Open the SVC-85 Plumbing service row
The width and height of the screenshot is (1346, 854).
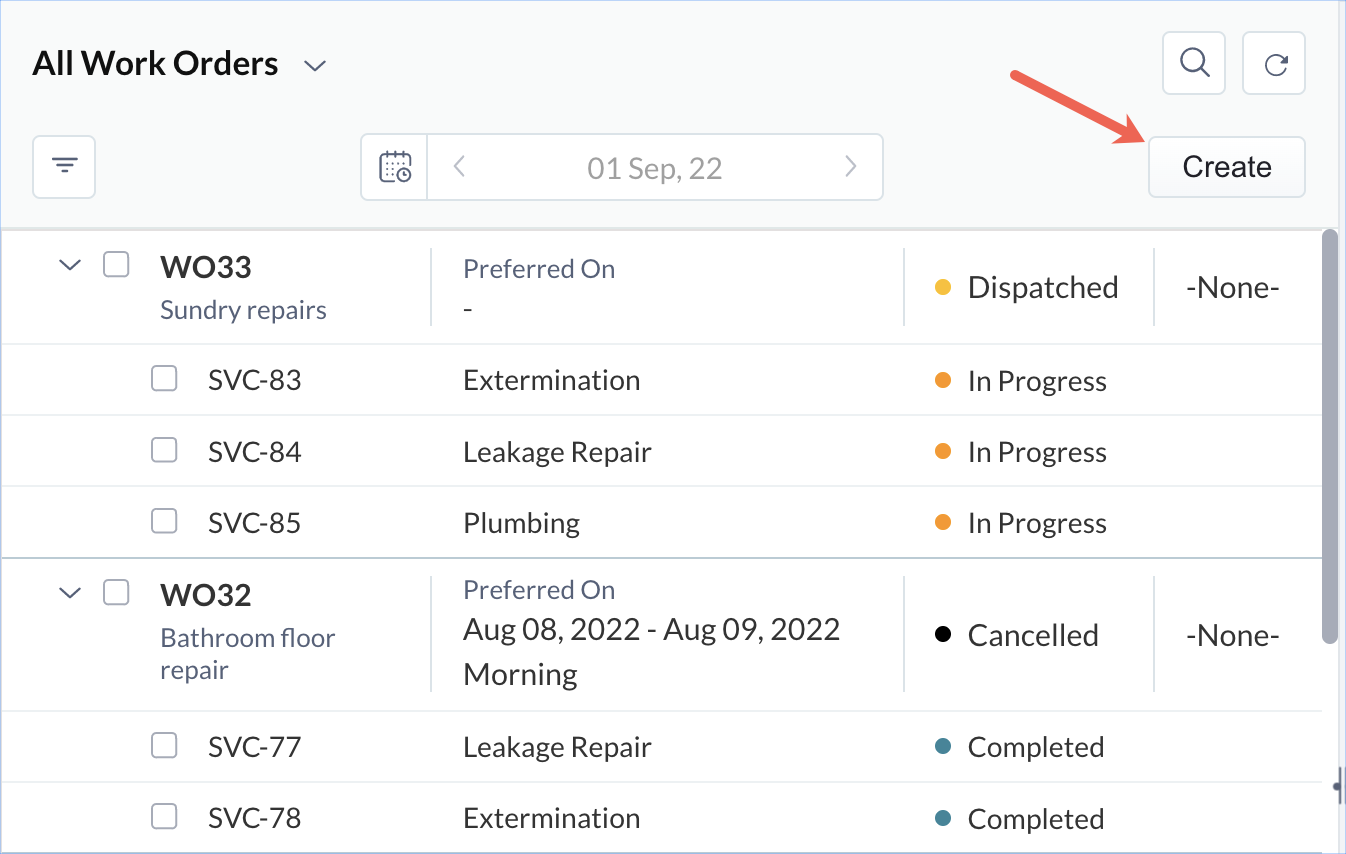[x=521, y=523]
